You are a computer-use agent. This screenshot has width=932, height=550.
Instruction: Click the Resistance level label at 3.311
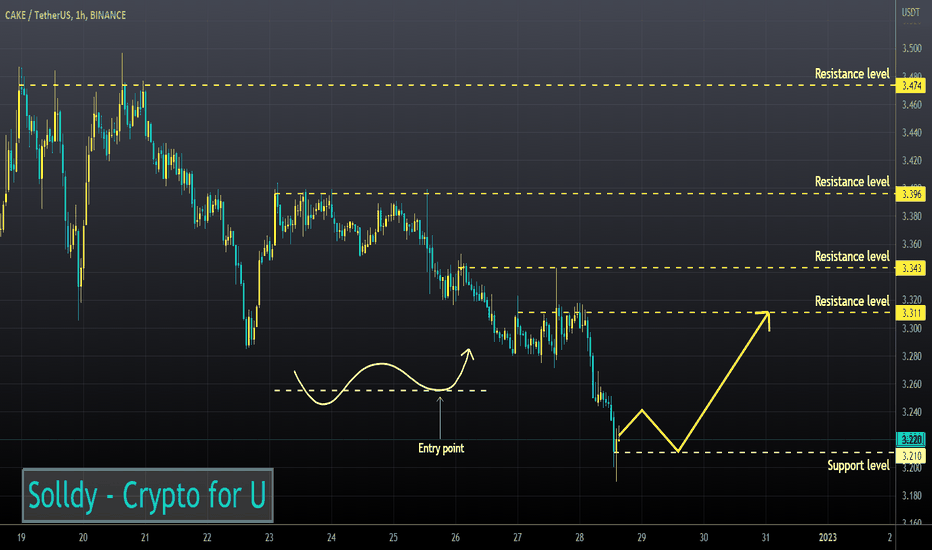click(852, 301)
